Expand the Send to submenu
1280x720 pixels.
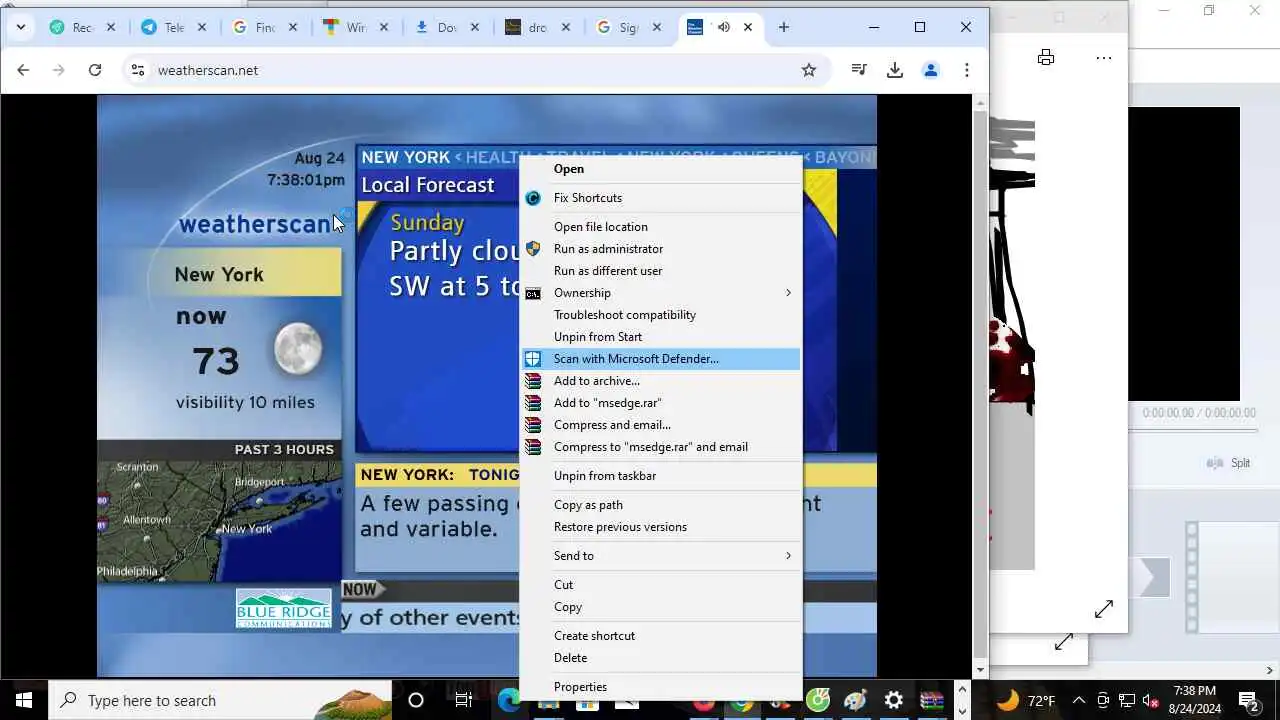pos(661,556)
